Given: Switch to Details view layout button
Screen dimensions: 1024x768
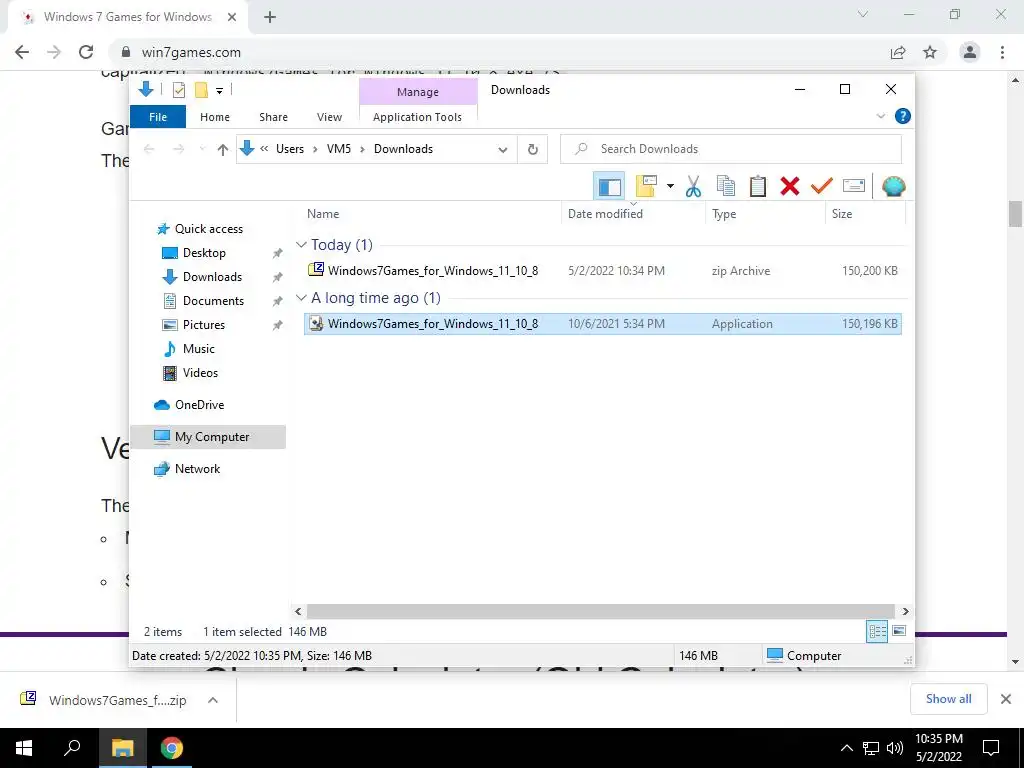Looking at the screenshot, I should 877,632.
